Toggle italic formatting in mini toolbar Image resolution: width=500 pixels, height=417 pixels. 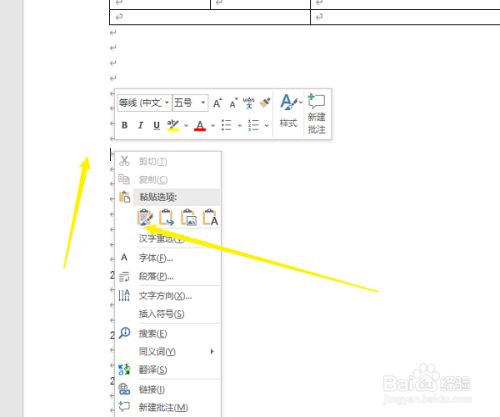click(x=141, y=125)
